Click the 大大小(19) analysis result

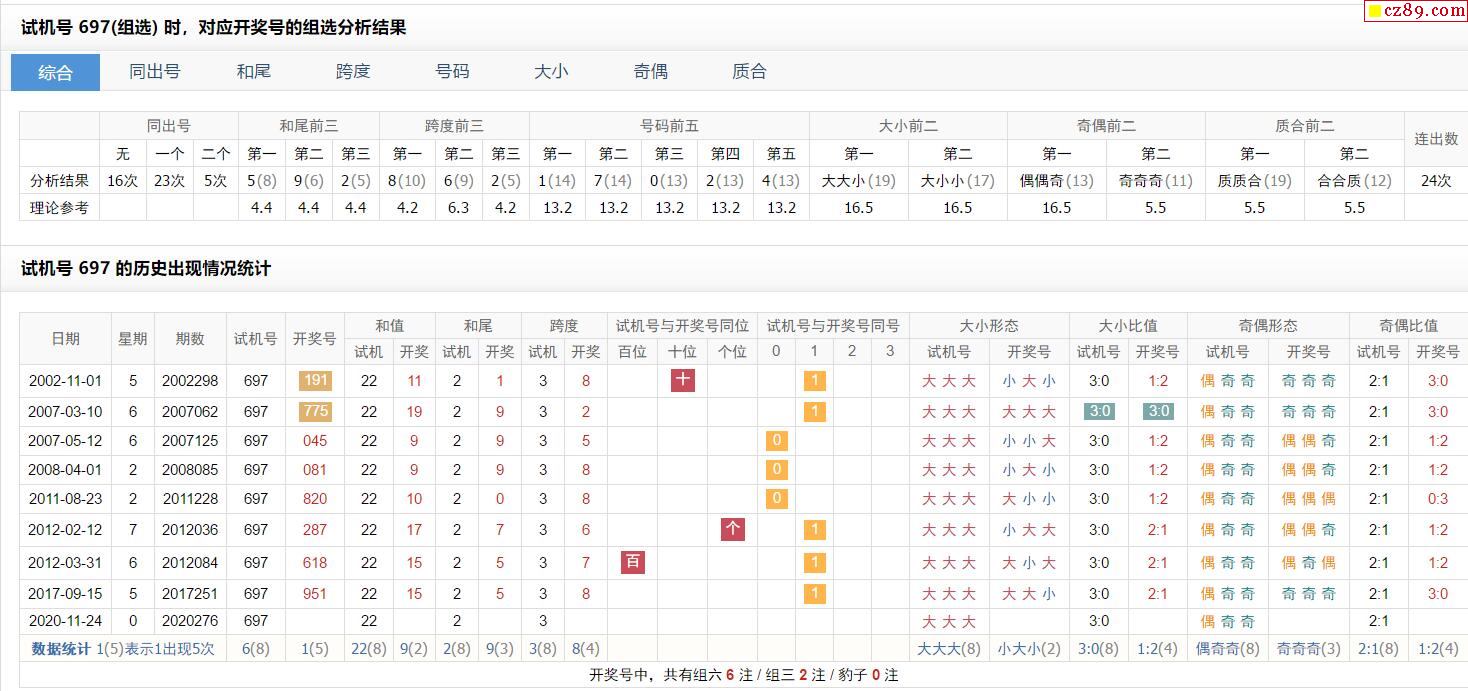point(859,181)
